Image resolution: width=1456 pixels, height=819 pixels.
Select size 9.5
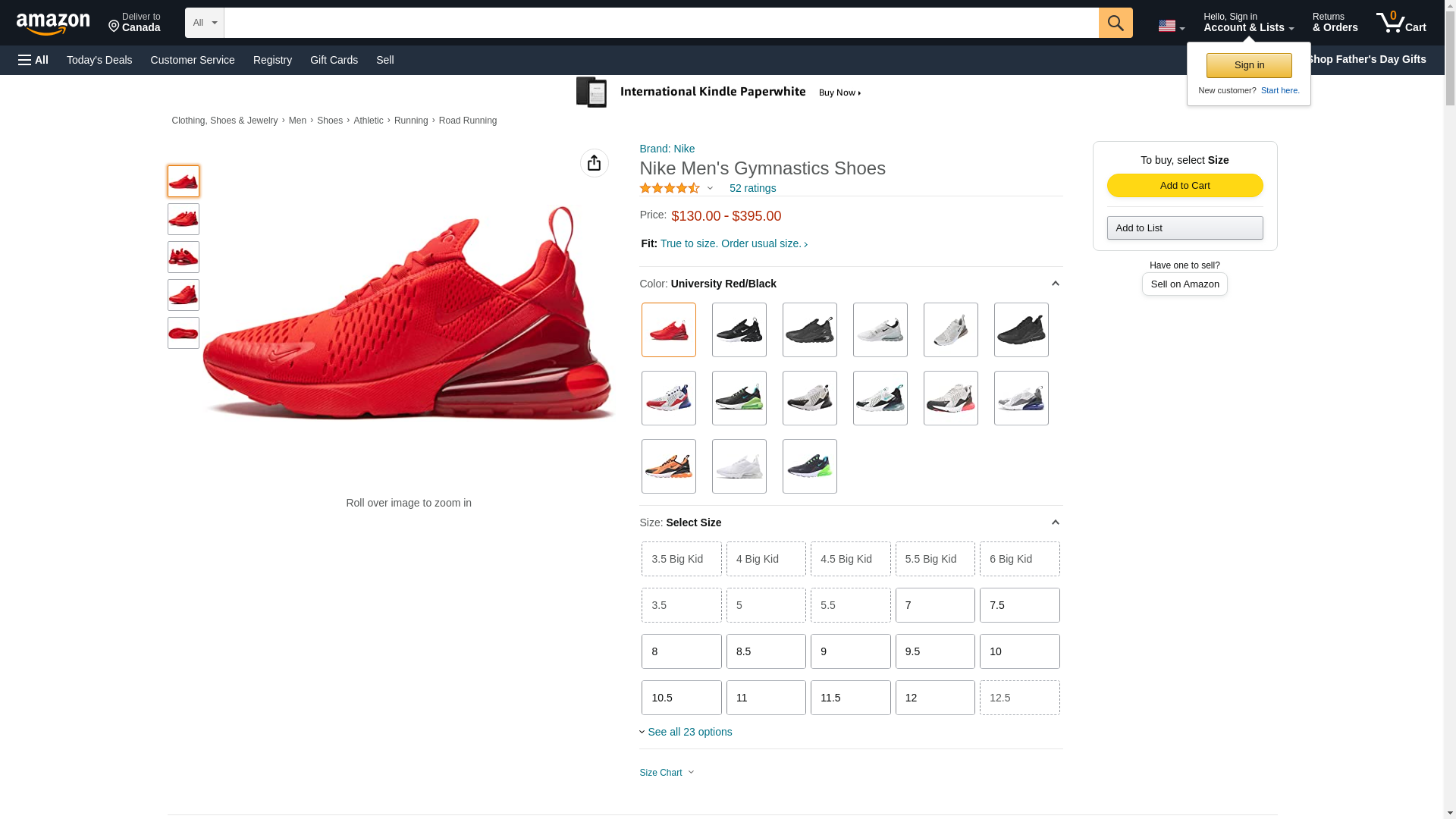[x=934, y=651]
